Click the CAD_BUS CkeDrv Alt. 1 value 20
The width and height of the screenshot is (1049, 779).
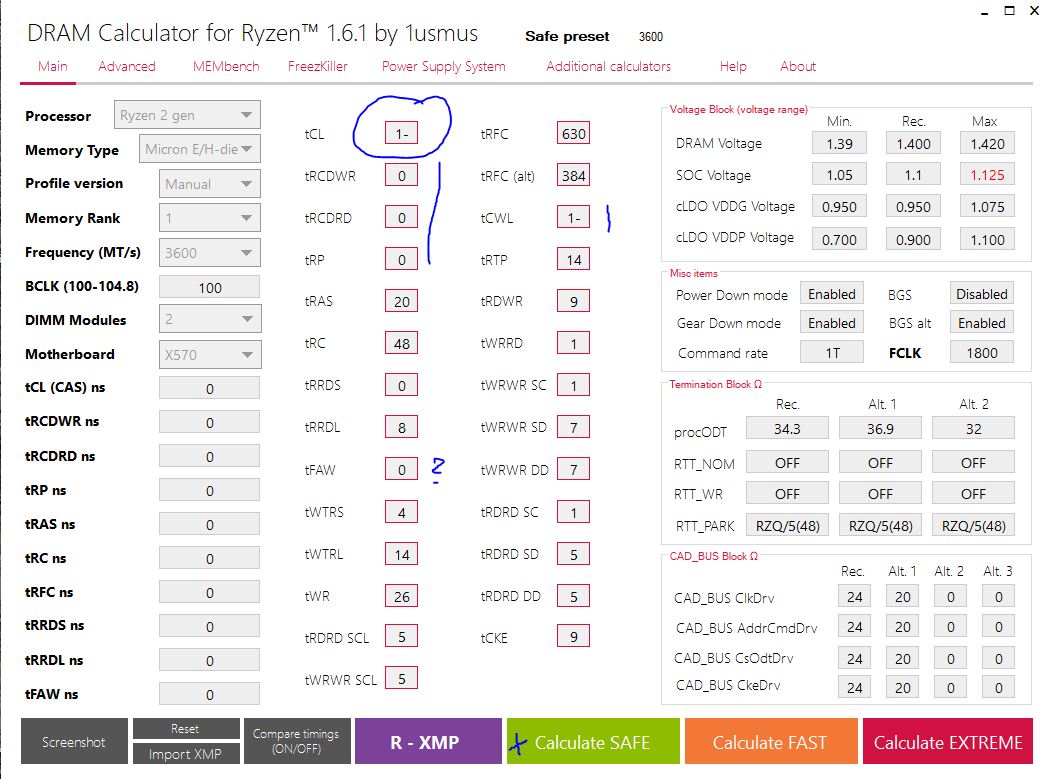pyautogui.click(x=902, y=687)
